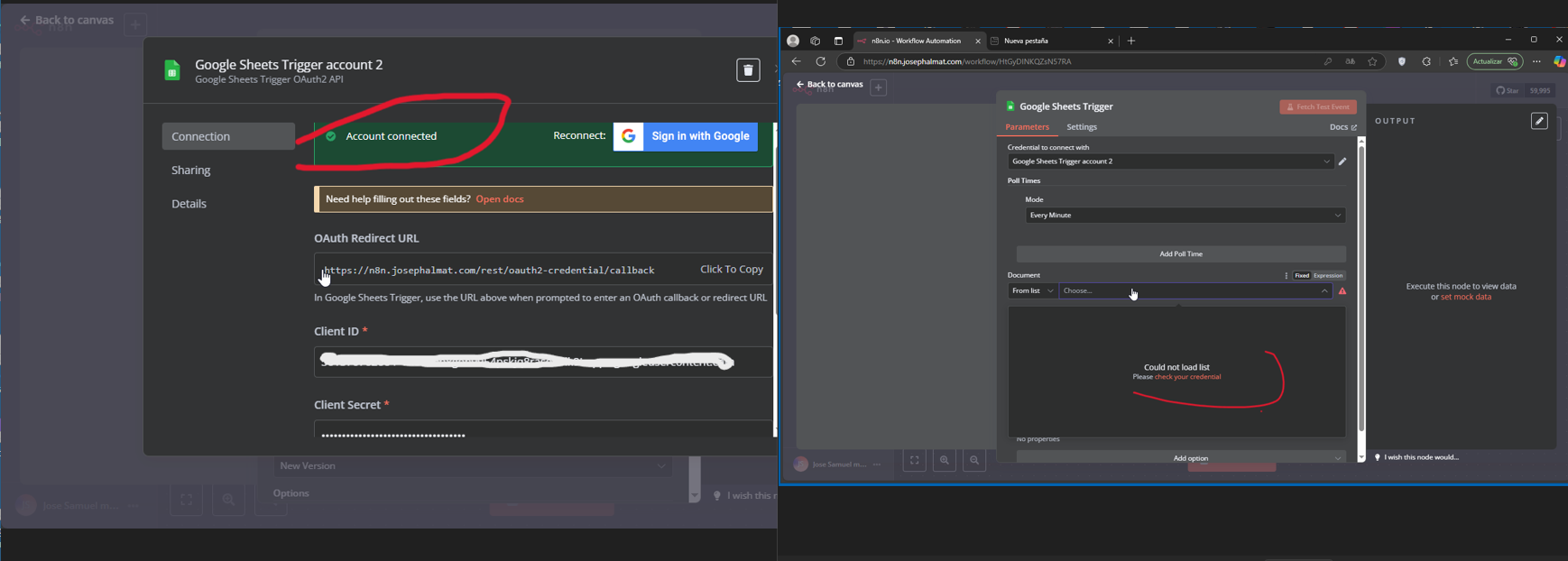Open Document field options menu

click(x=1286, y=276)
